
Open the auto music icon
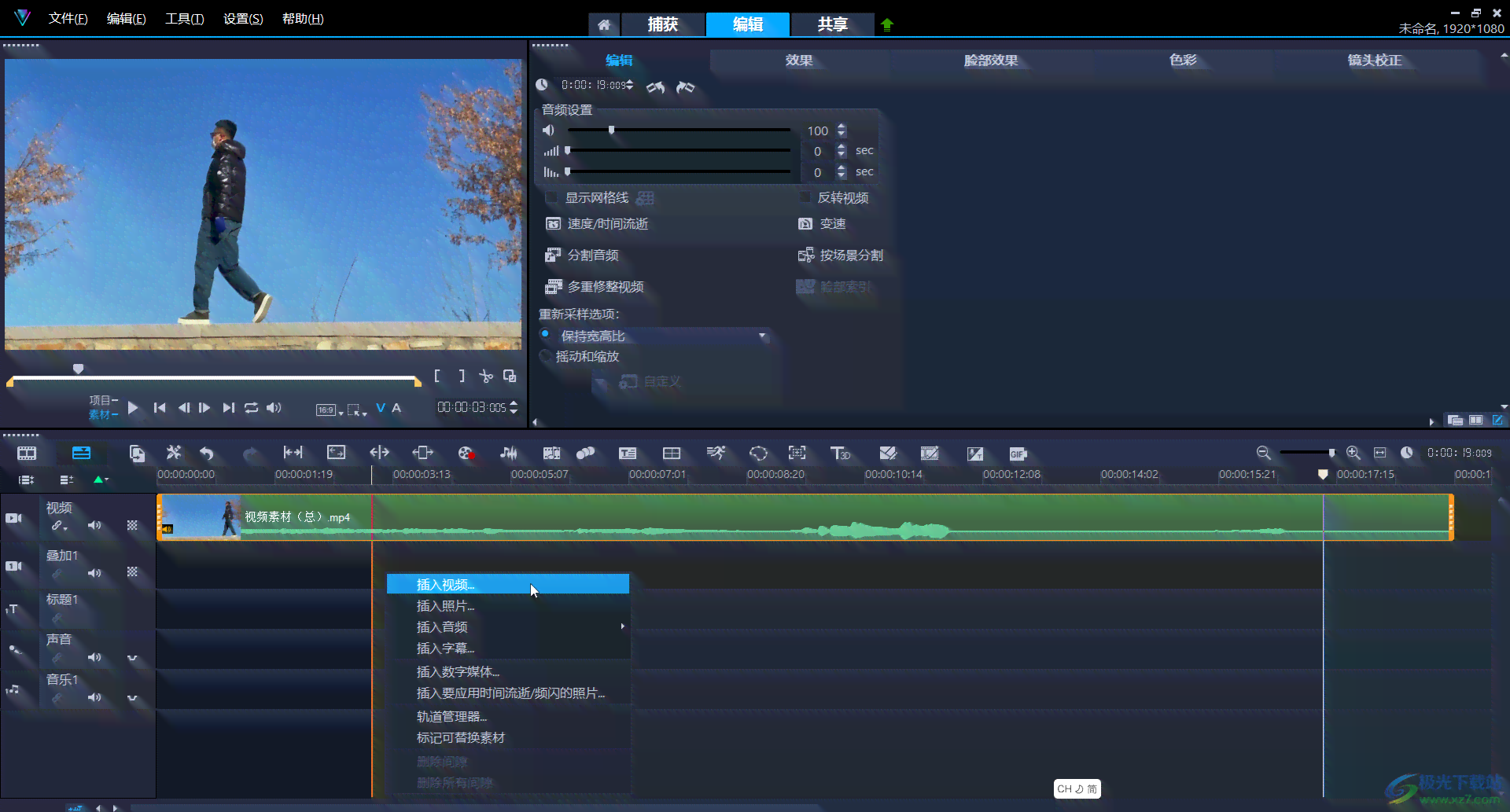[551, 454]
